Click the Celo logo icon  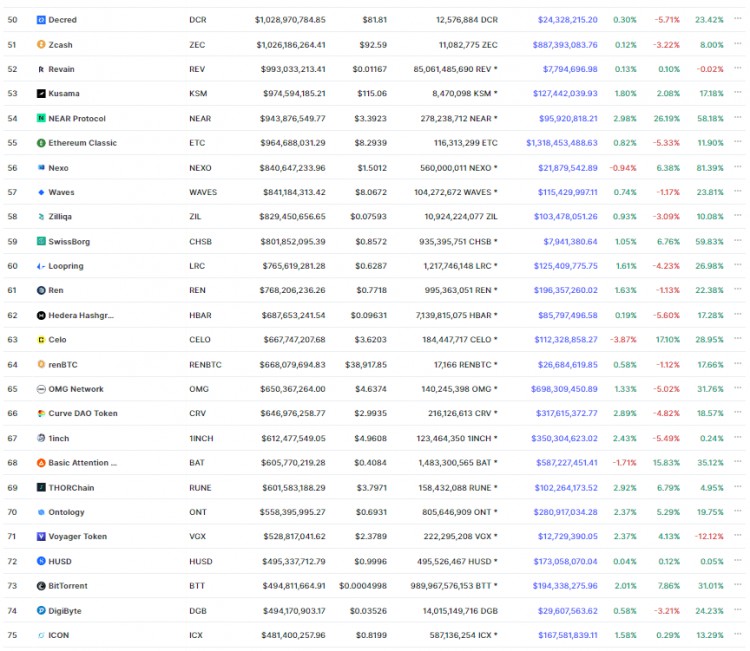point(41,340)
